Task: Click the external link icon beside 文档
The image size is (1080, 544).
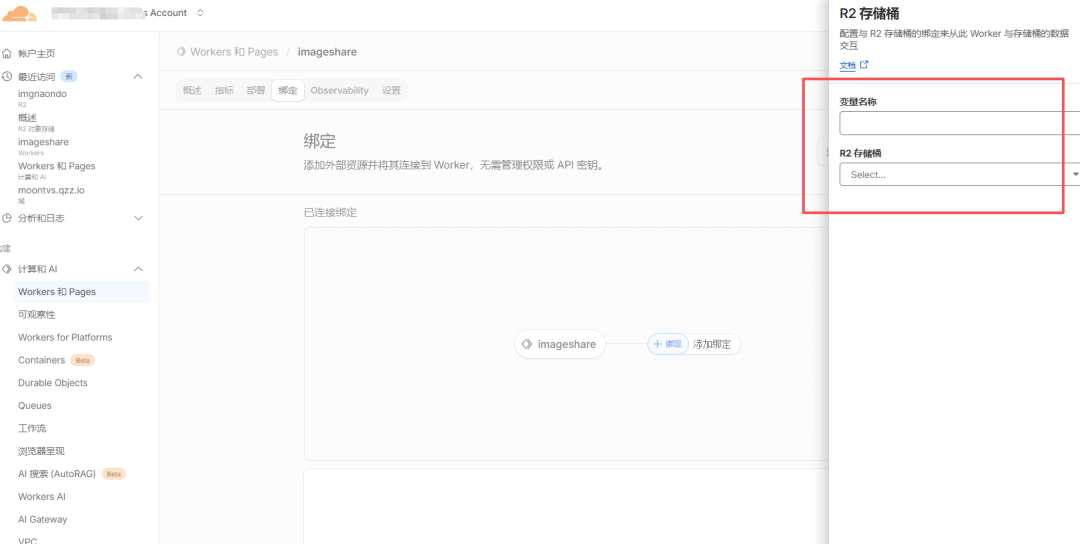Action: tap(864, 65)
